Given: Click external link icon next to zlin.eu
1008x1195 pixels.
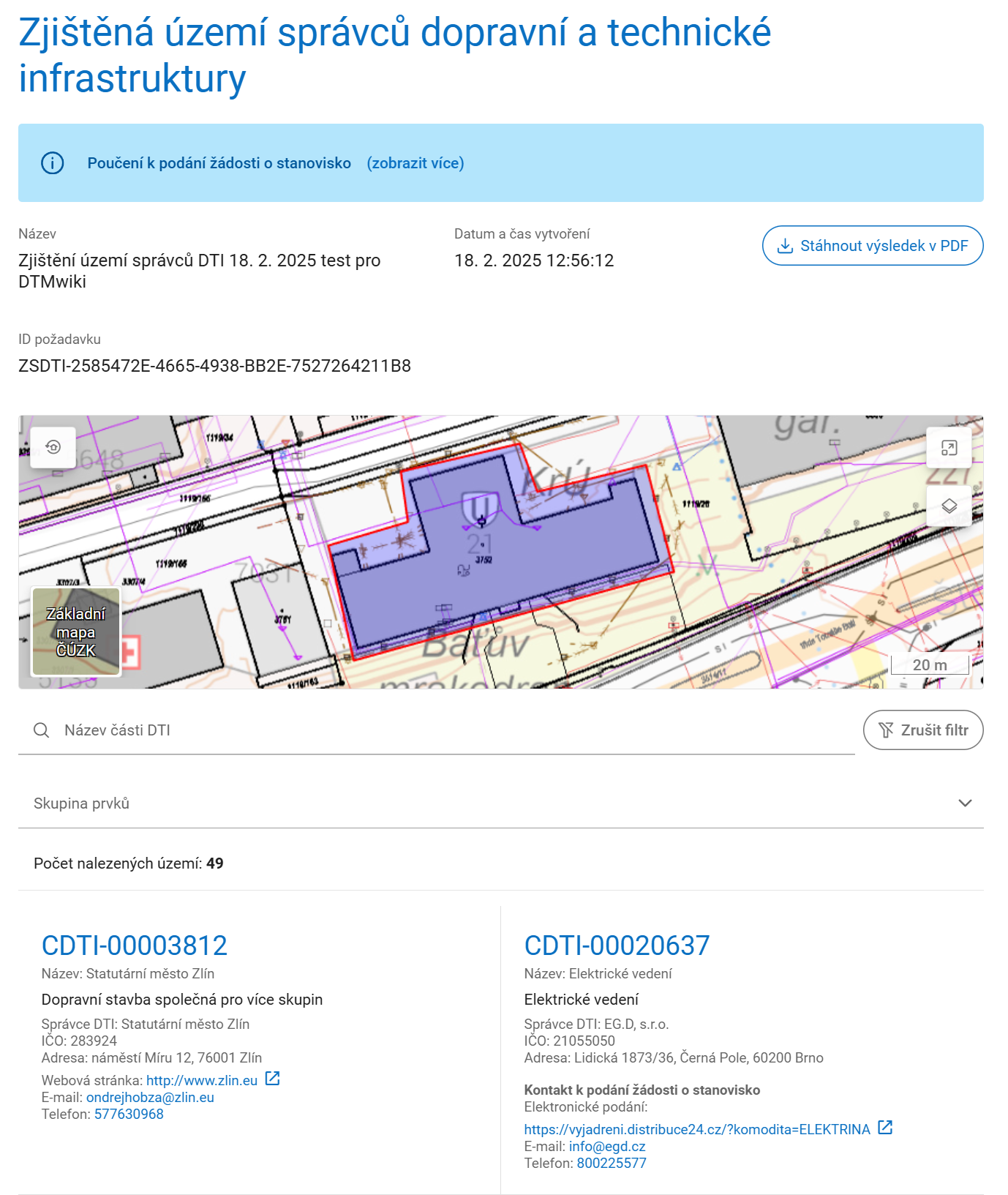Looking at the screenshot, I should click(x=272, y=1079).
